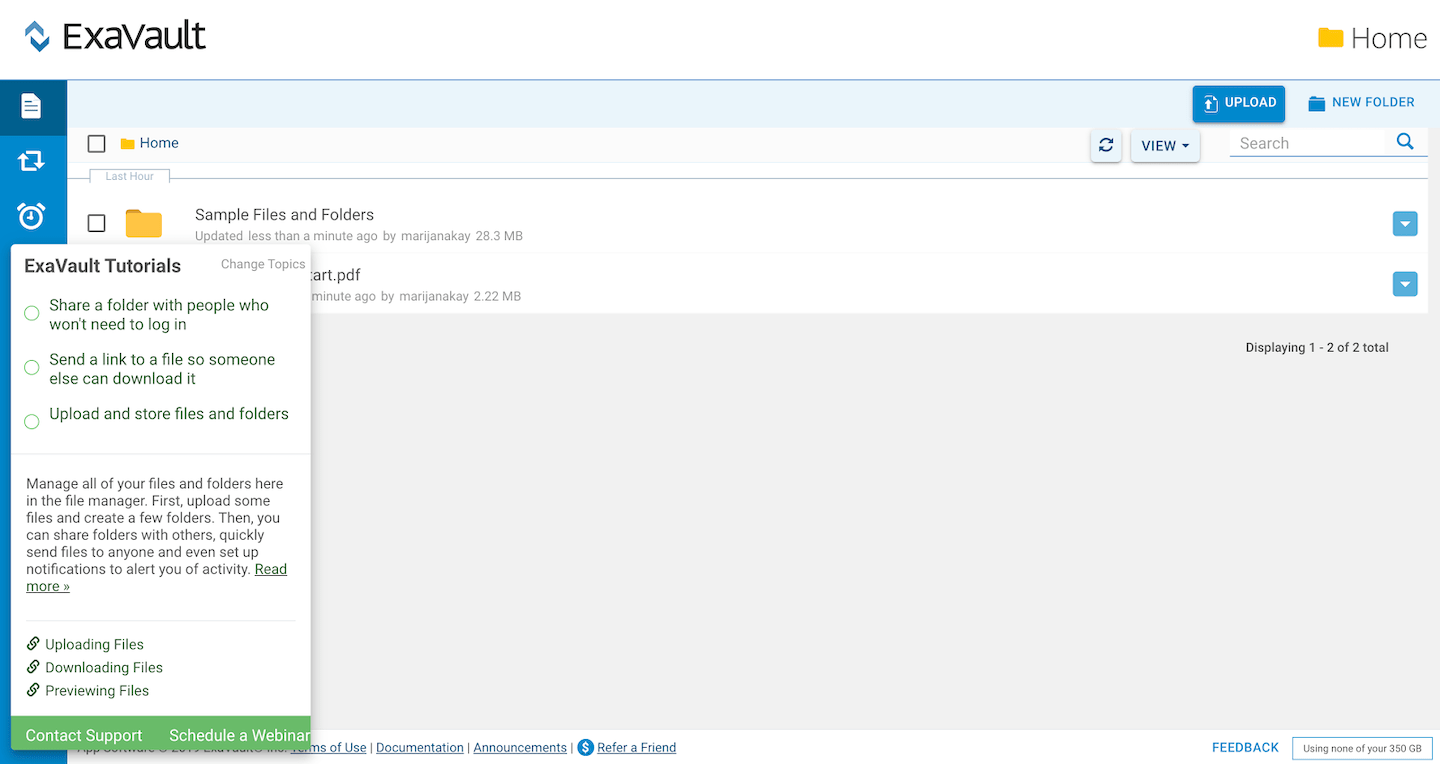Open the Previewing Files tutorial link
The image size is (1440, 764).
97,690
